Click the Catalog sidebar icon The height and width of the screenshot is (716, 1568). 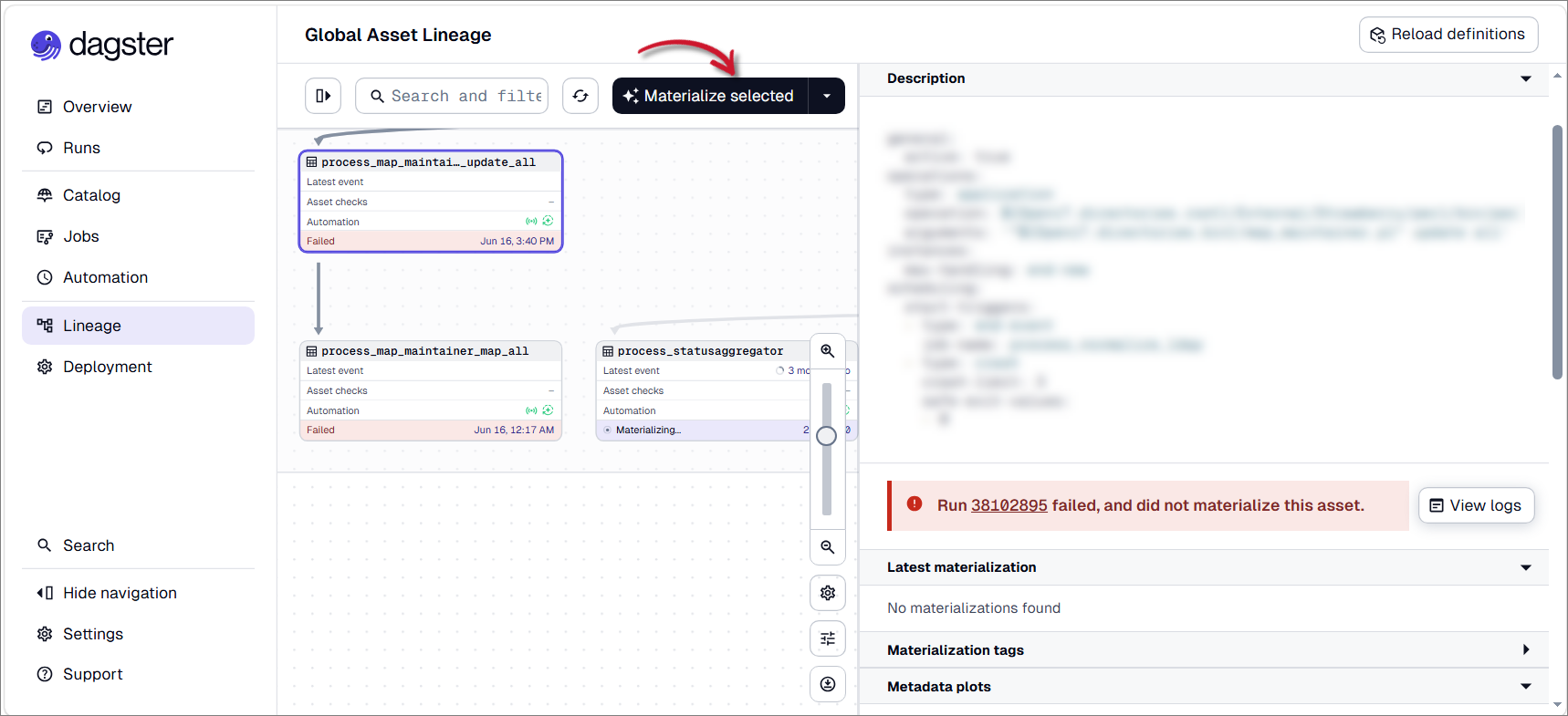click(45, 195)
